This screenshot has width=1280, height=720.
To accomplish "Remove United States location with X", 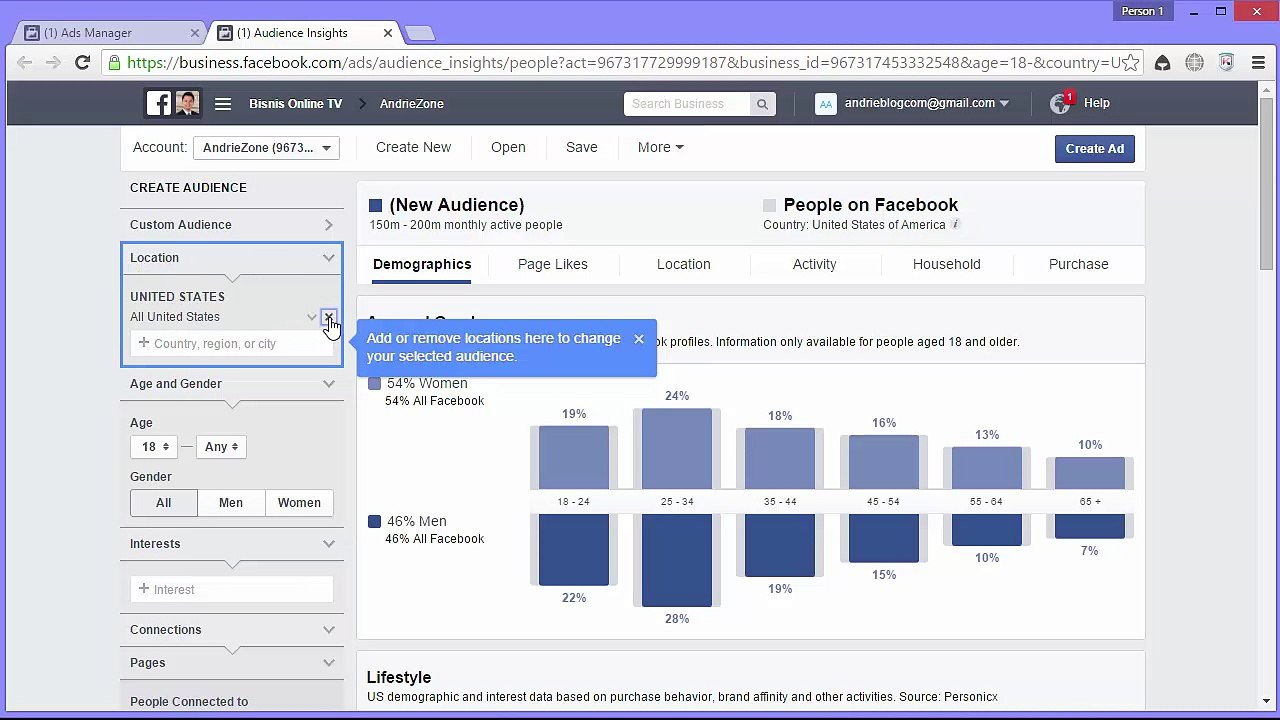I will (x=328, y=318).
